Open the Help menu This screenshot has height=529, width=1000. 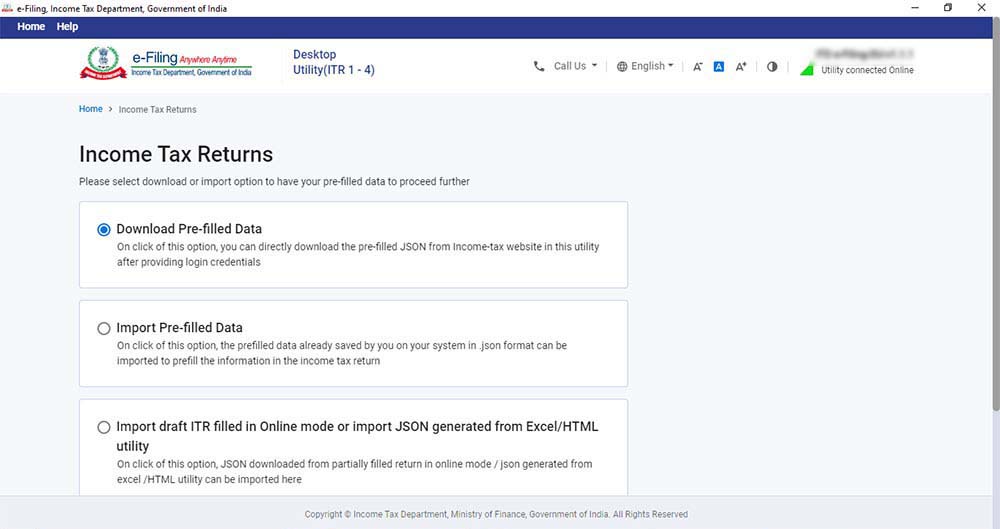(67, 26)
